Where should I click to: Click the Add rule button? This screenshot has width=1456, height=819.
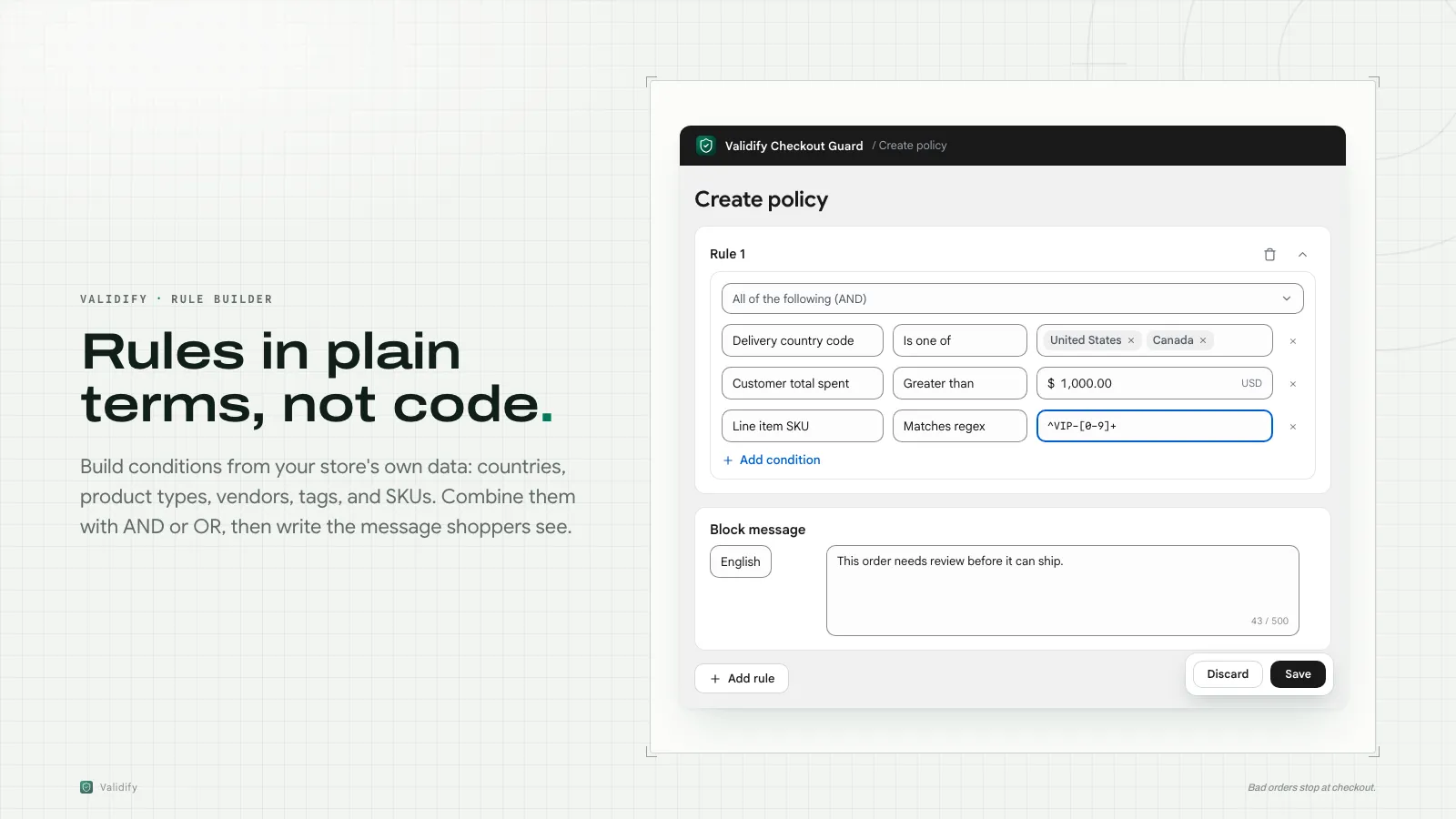click(x=741, y=678)
